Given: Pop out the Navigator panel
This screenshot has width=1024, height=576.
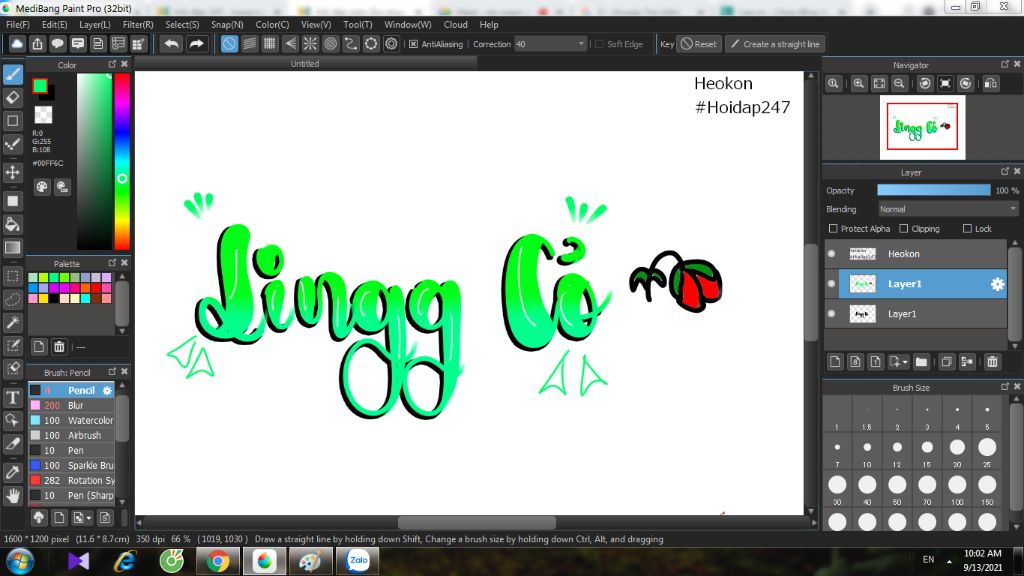Looking at the screenshot, I should tap(1004, 64).
